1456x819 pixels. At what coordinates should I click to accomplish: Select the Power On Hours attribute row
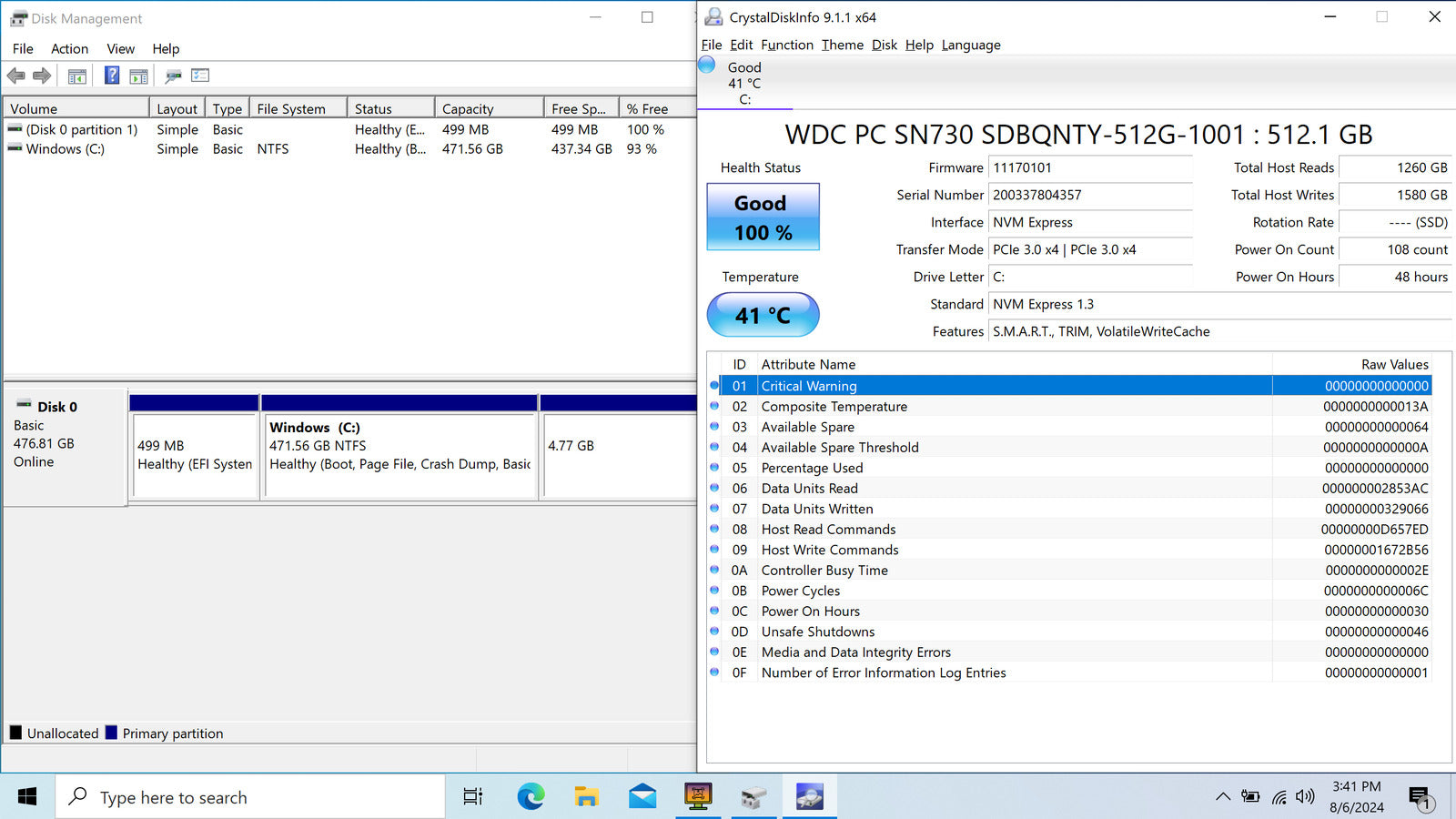click(x=1069, y=611)
